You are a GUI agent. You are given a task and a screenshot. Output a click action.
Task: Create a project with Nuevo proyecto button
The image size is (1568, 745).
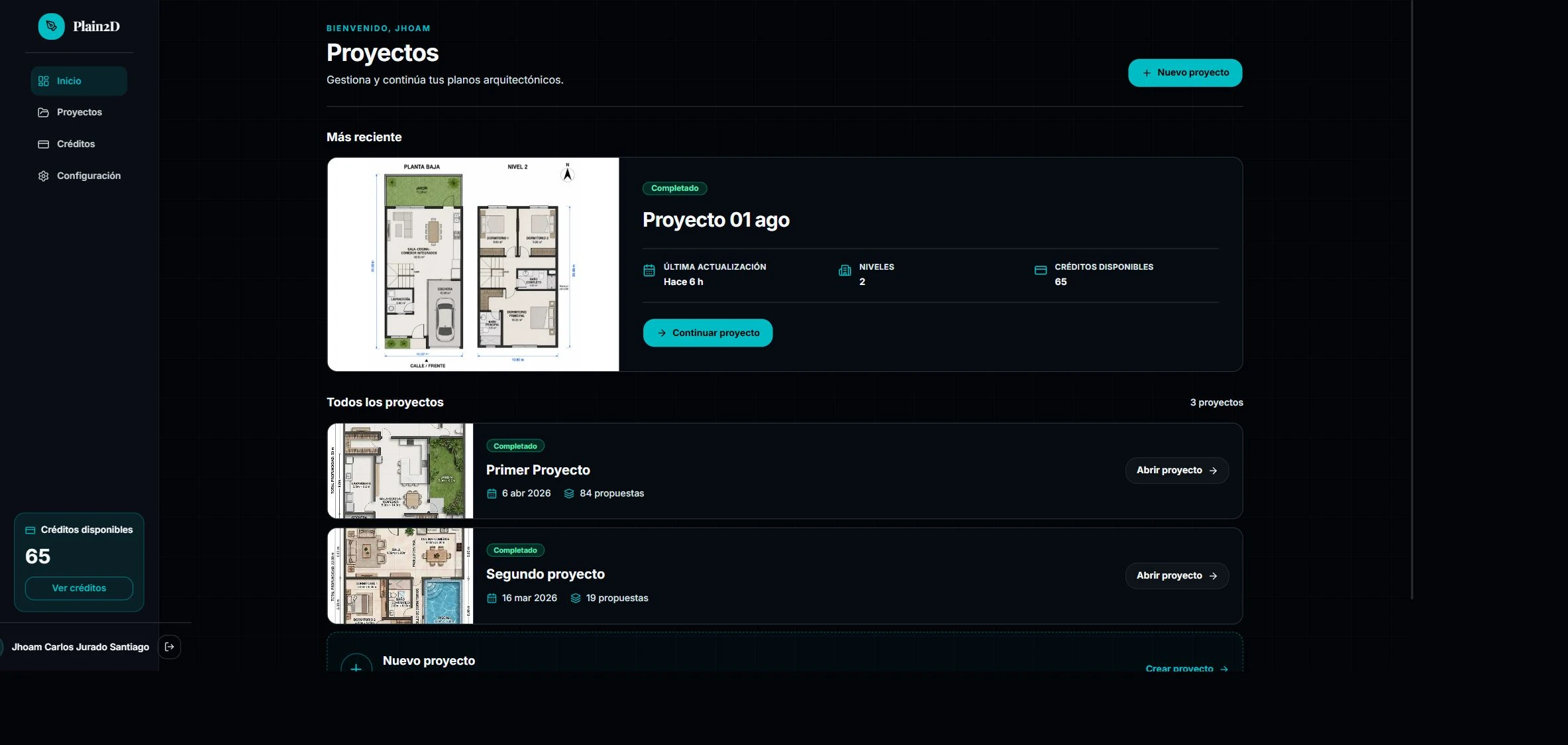[x=1185, y=73]
